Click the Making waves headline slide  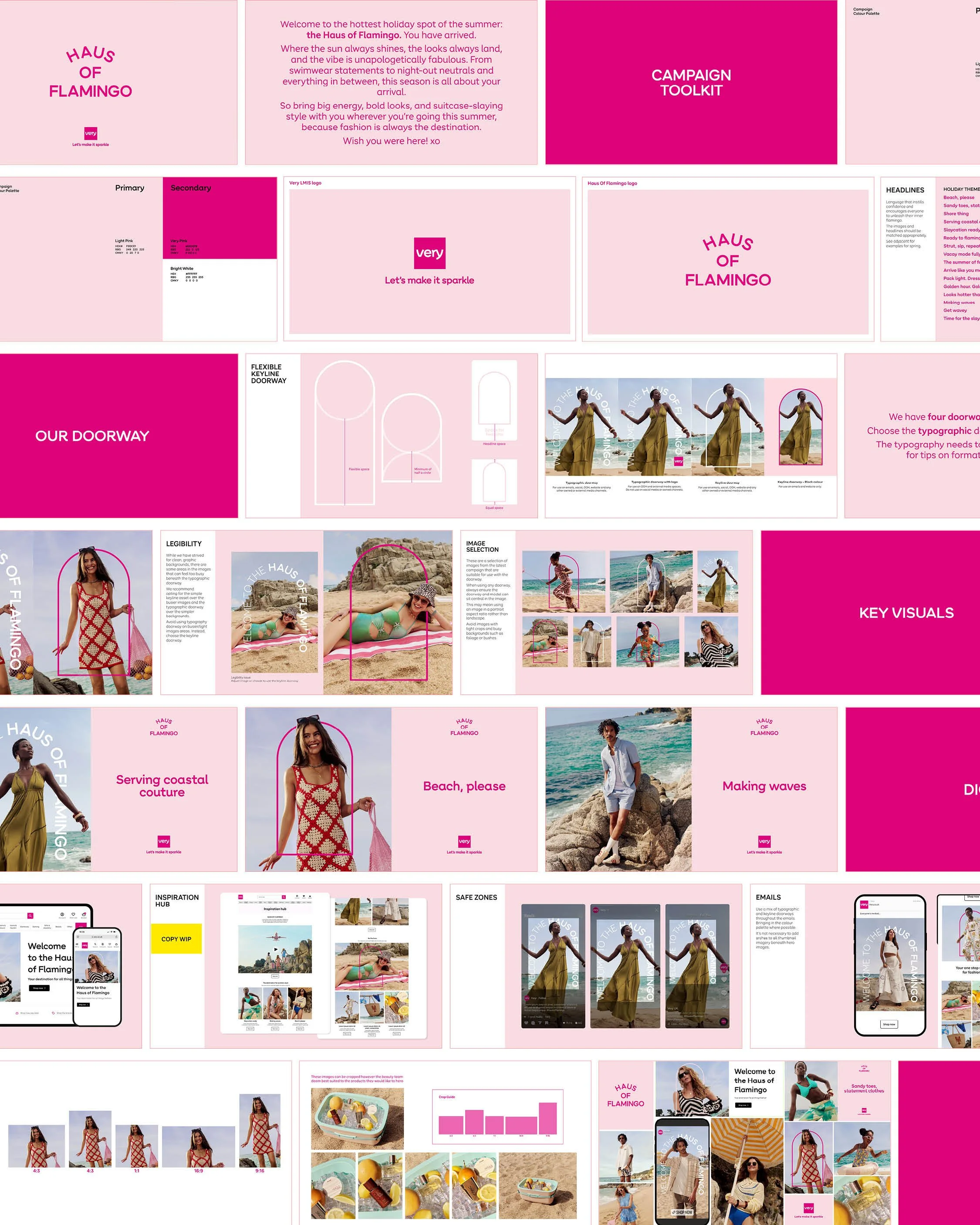tap(764, 786)
